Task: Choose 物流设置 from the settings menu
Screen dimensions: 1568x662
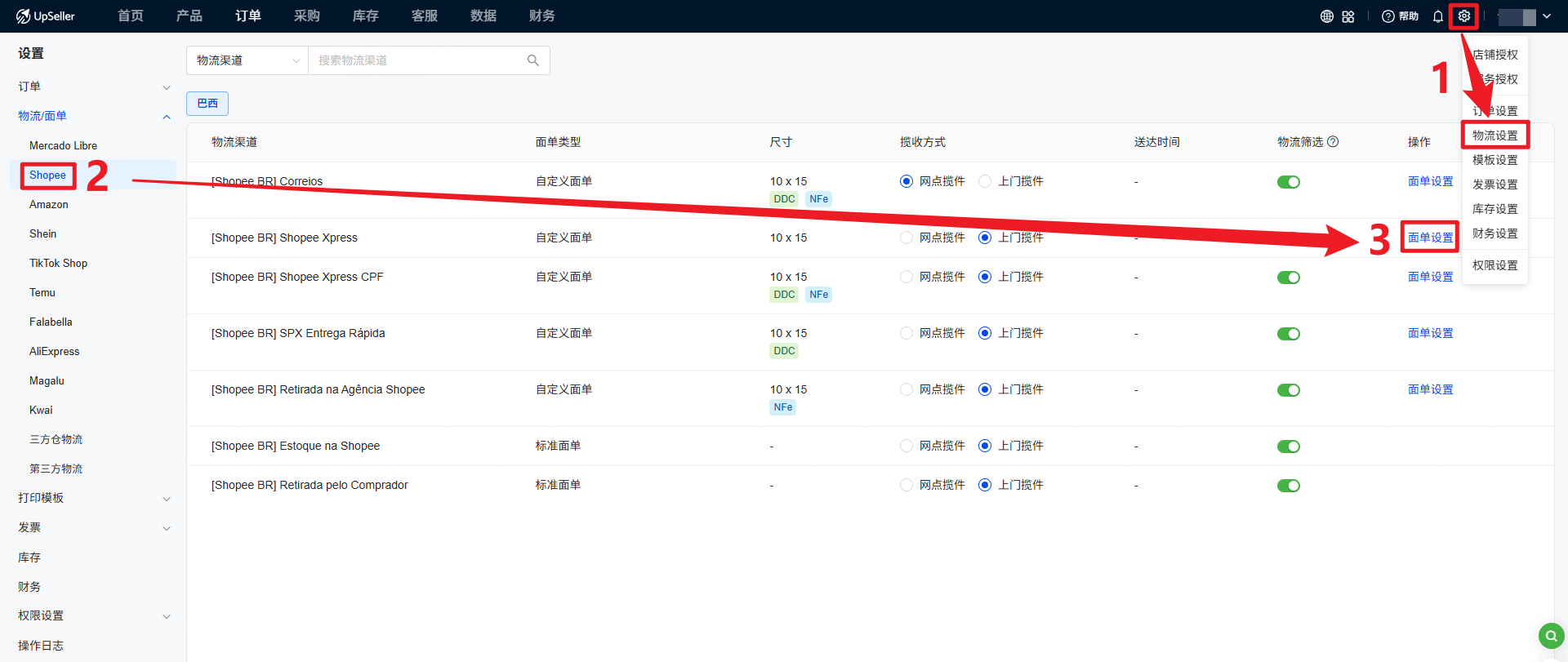Action: [1494, 136]
